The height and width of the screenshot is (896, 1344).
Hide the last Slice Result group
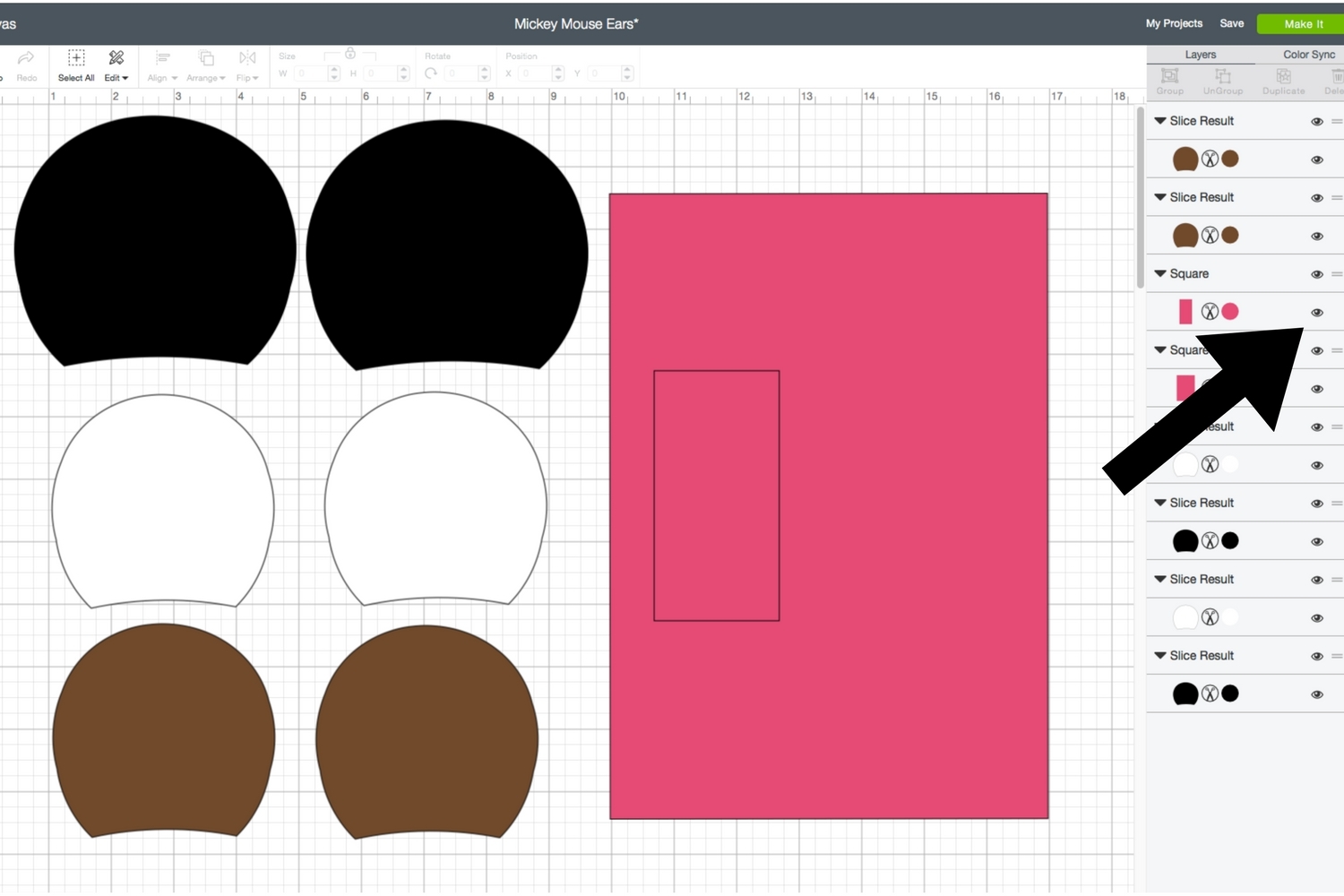(x=1316, y=657)
